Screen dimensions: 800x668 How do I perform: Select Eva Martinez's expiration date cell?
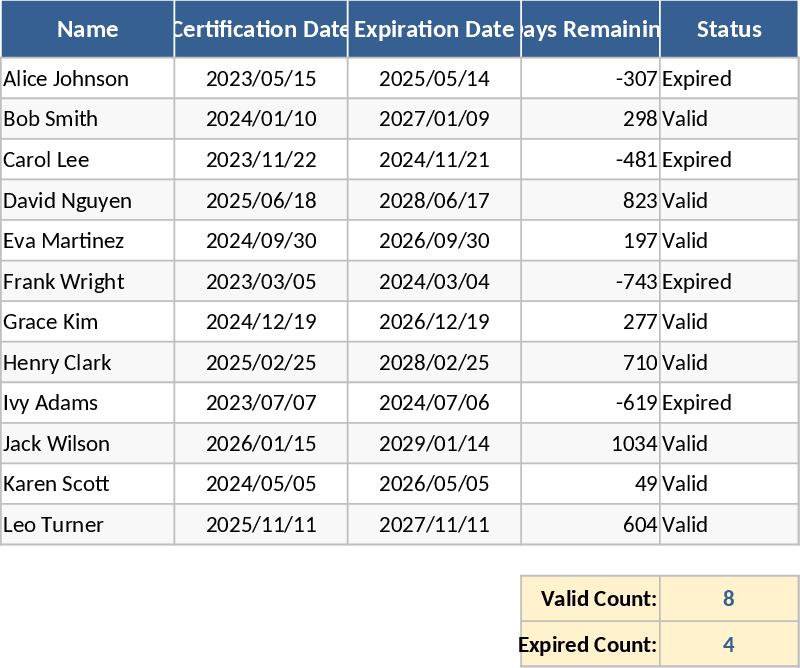[434, 241]
